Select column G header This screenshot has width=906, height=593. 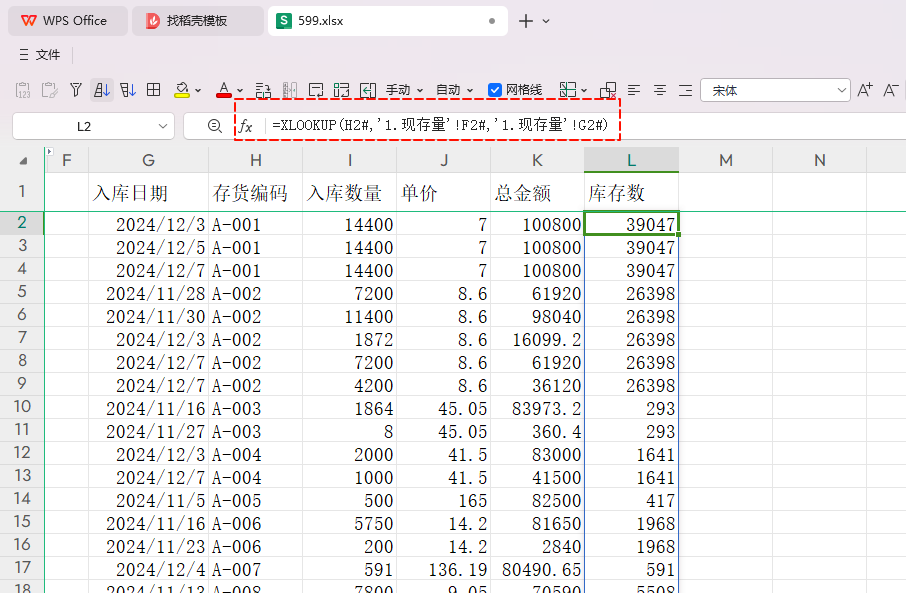(148, 160)
